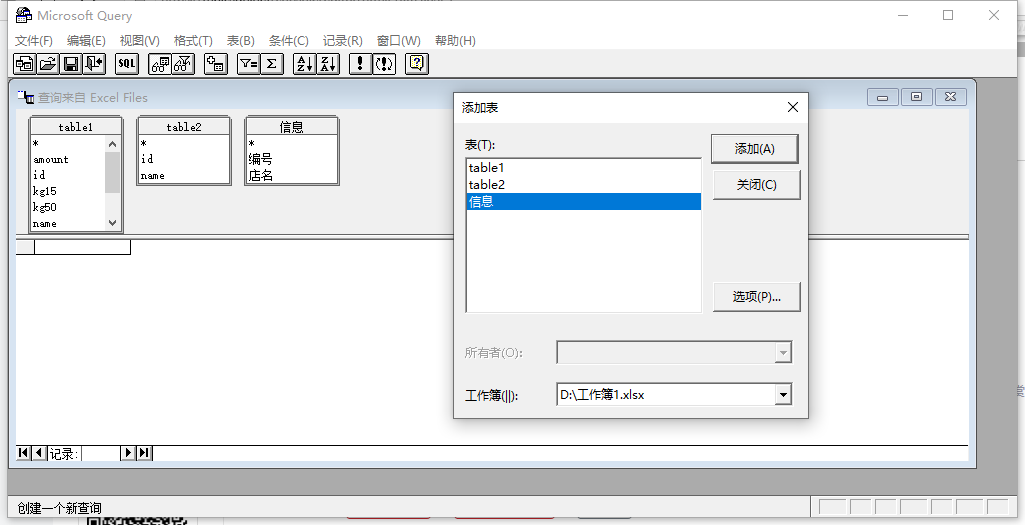Viewport: 1025px width, 525px height.
Task: Click the New Query toolbar icon
Action: (x=25, y=63)
